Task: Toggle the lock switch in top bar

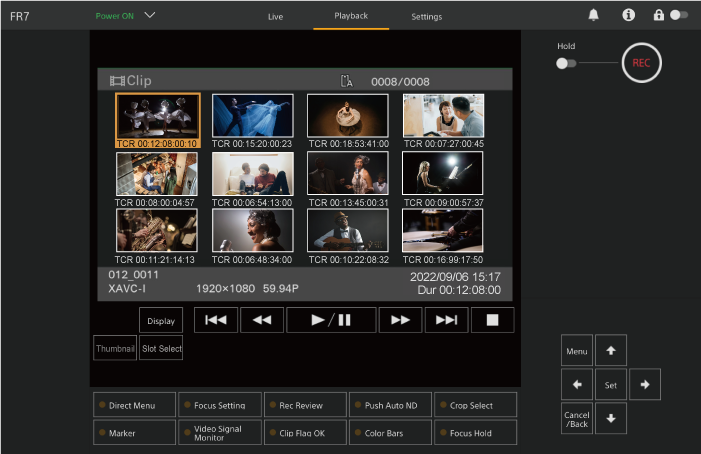Action: (678, 15)
